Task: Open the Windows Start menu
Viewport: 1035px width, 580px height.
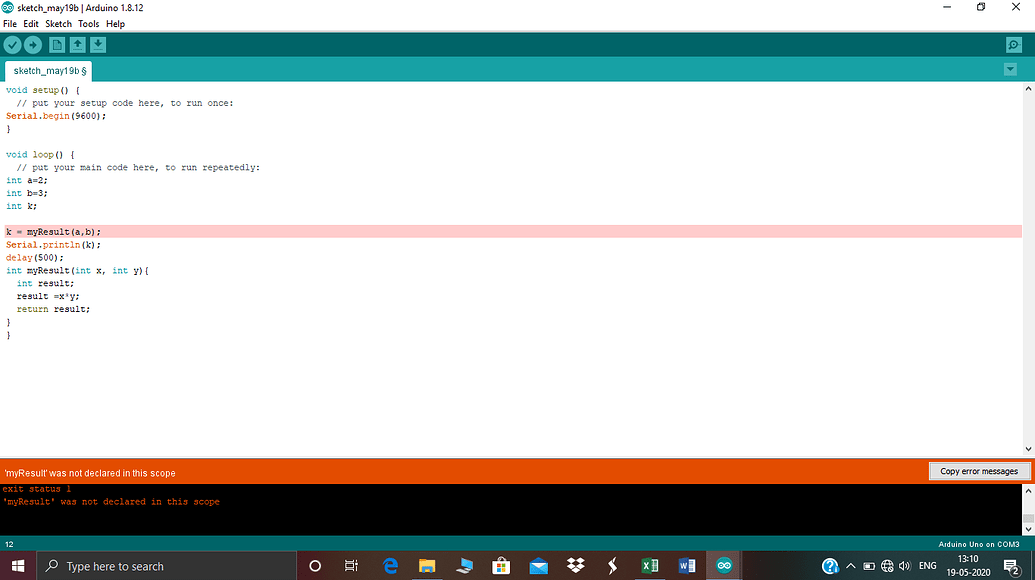Action: (x=18, y=566)
